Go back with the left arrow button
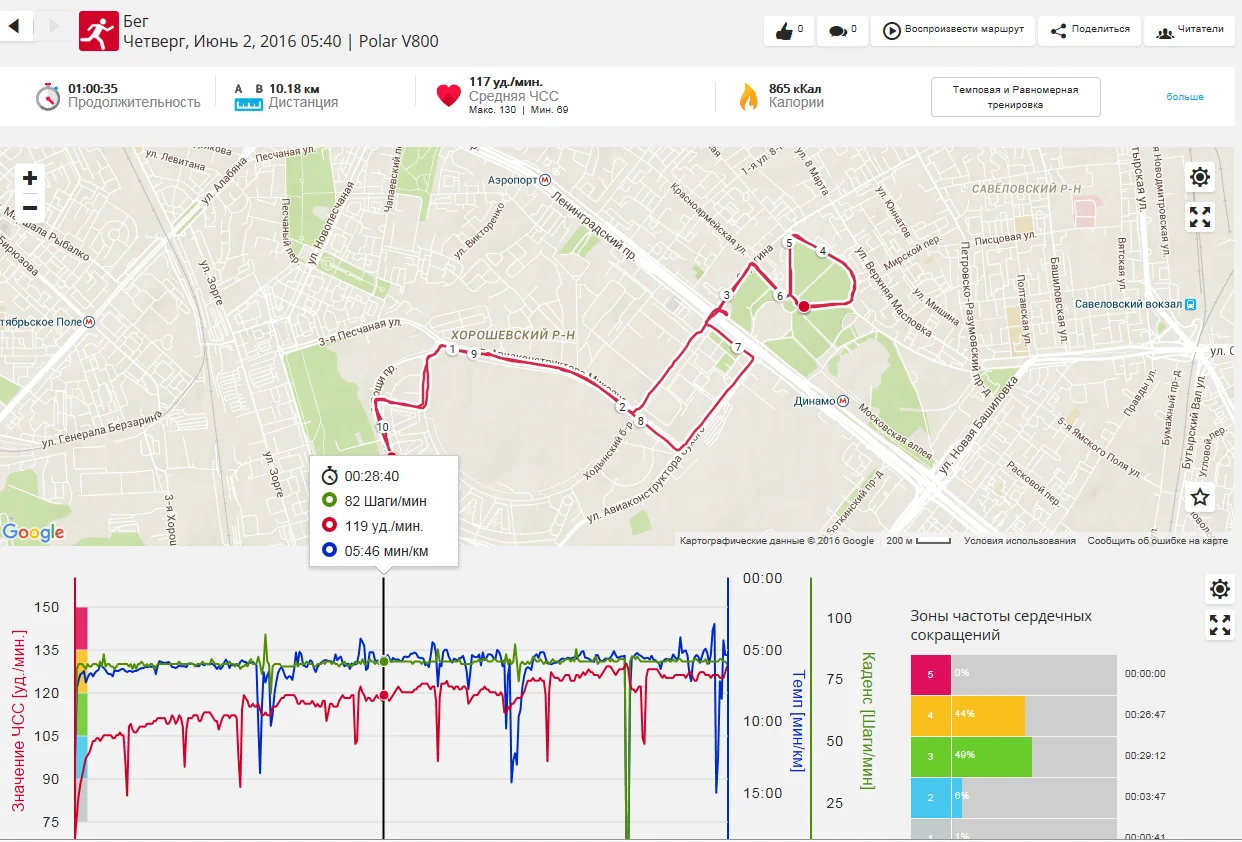Image resolution: width=1242 pixels, height=842 pixels. pos(16,27)
